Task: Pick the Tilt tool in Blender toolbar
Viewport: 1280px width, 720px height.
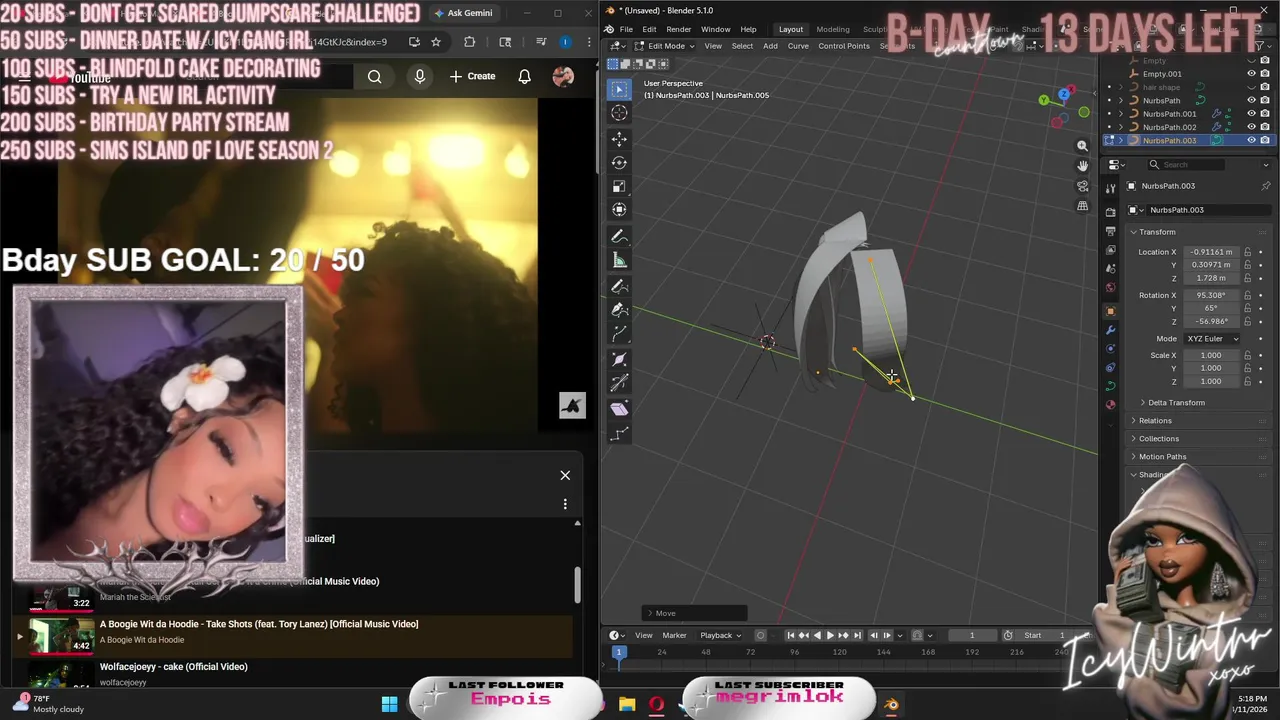Action: (619, 383)
